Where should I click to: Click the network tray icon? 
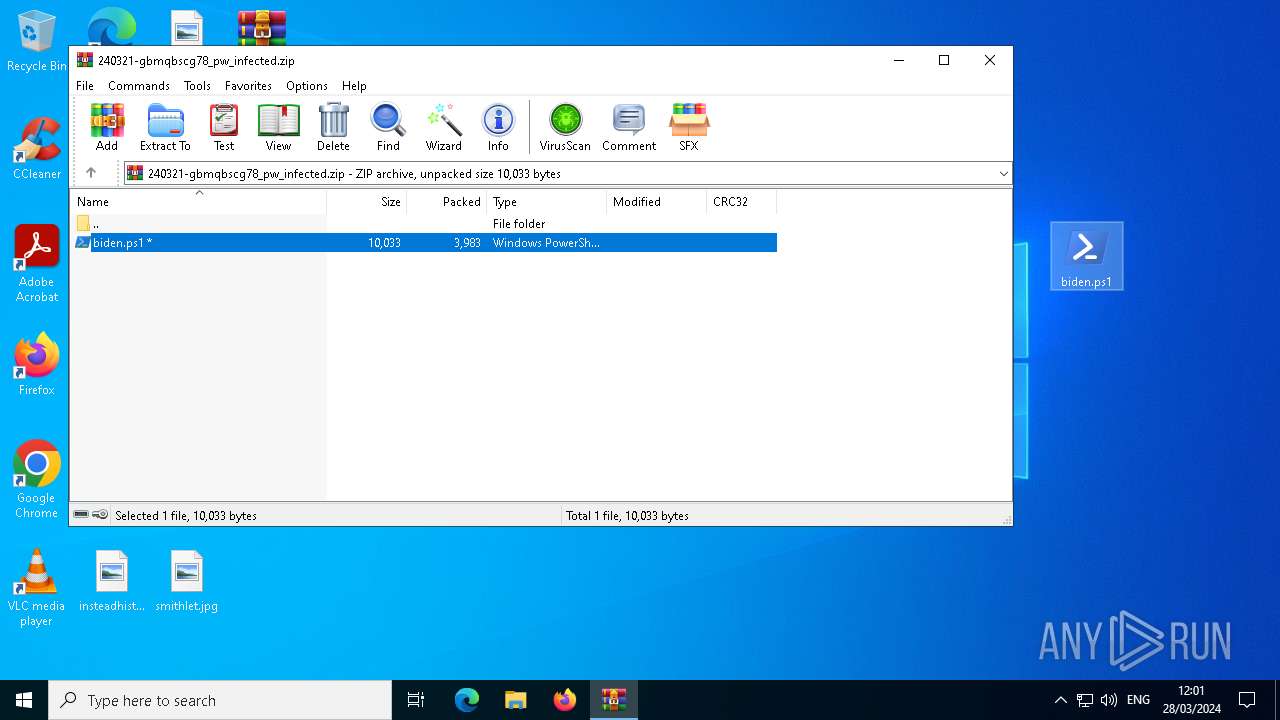tap(1085, 700)
